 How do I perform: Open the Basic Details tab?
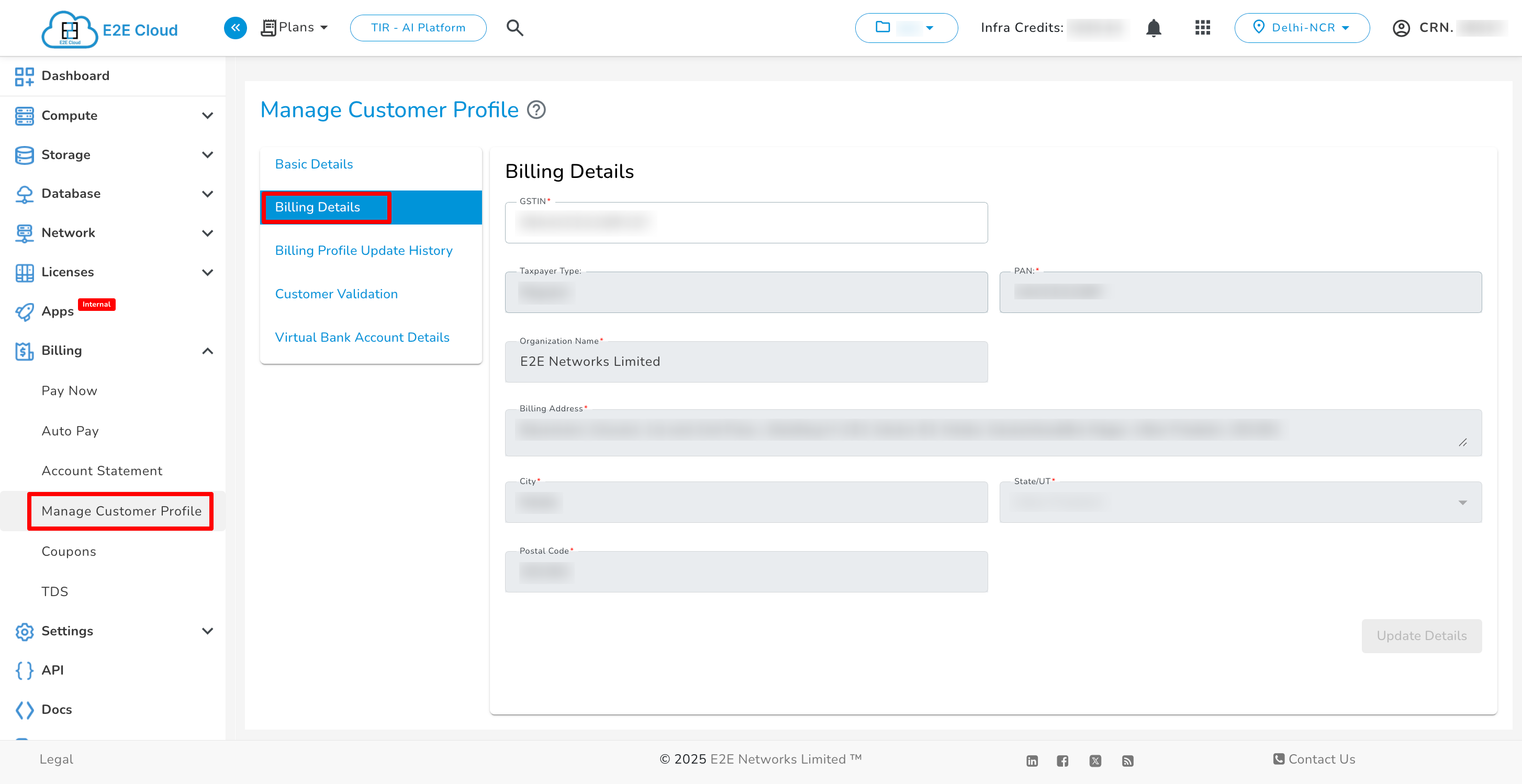tap(371, 164)
